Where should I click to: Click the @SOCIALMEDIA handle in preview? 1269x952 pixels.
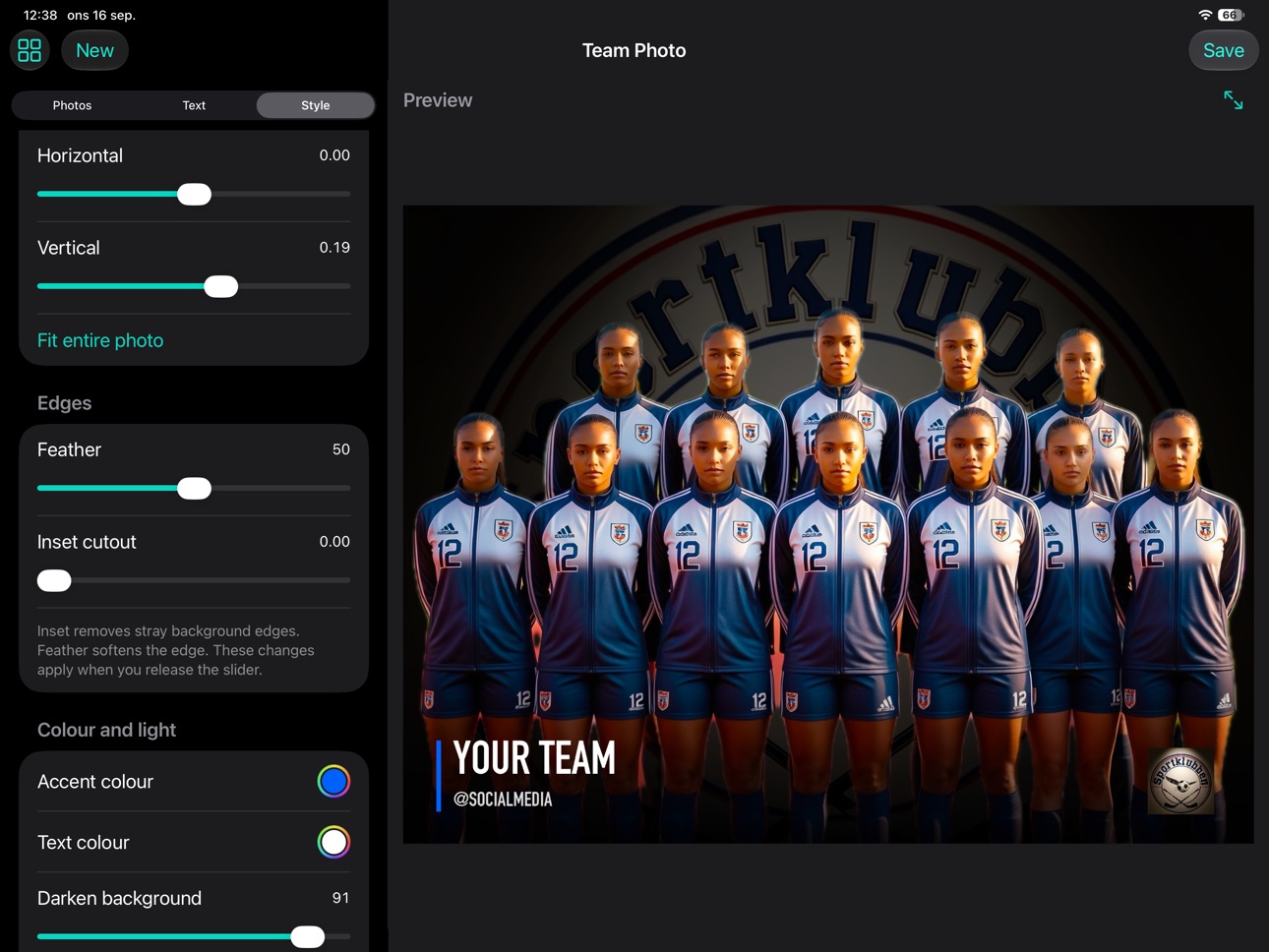click(x=503, y=800)
